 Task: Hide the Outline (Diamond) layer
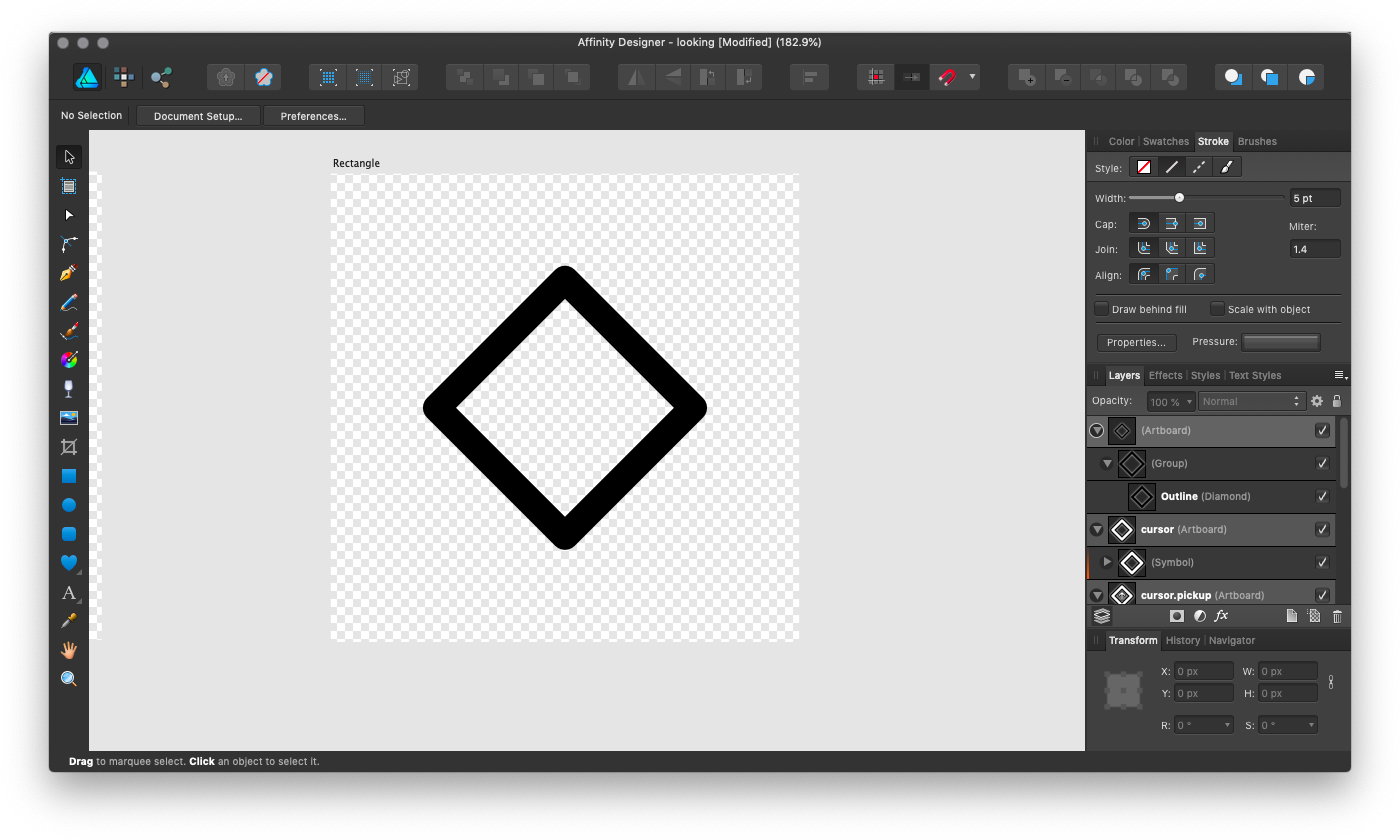point(1322,496)
